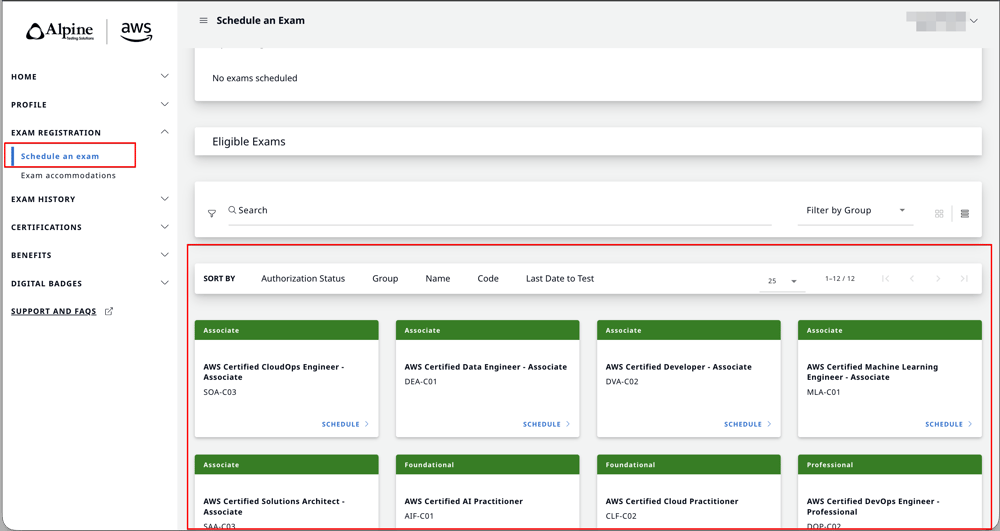The width and height of the screenshot is (1000, 531).
Task: Schedule the Developer DVA-C02 exam
Action: [x=747, y=424]
